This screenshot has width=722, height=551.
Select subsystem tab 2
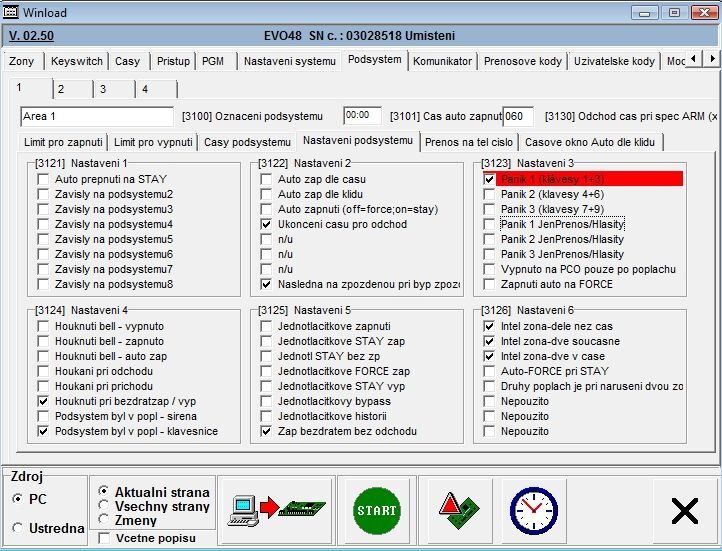pos(61,89)
